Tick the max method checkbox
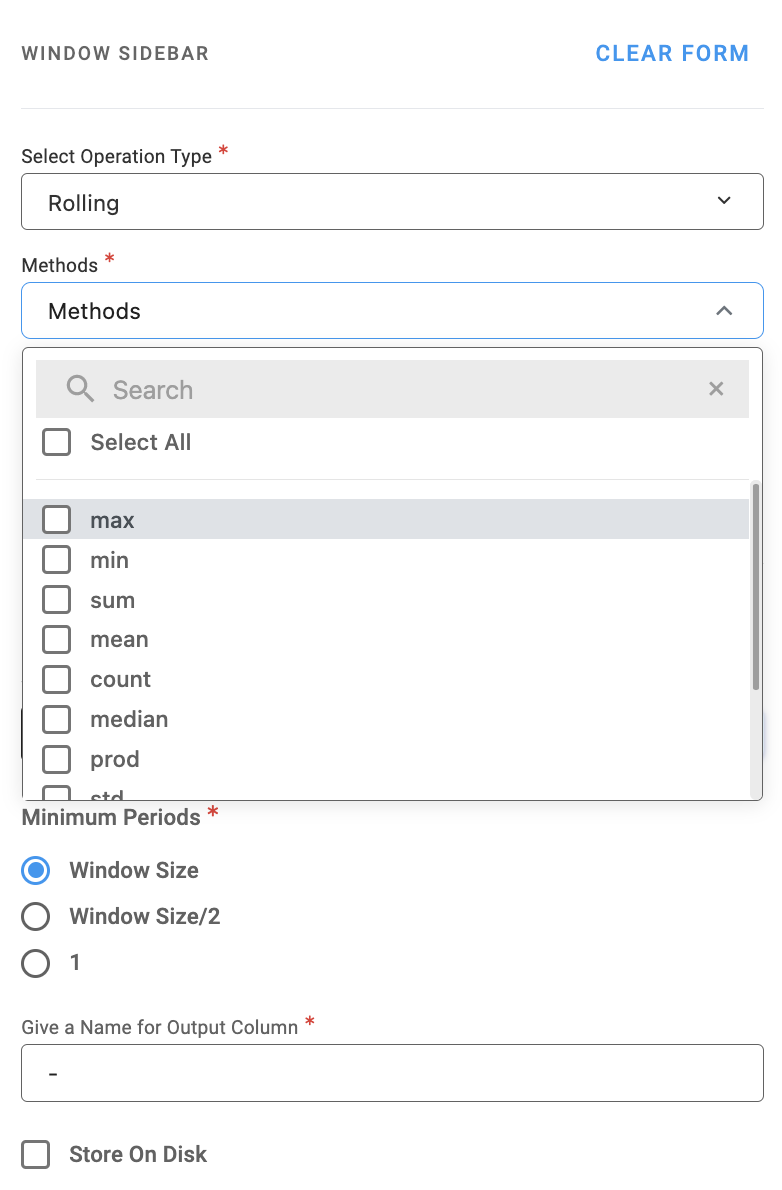The width and height of the screenshot is (782, 1190). pyautogui.click(x=57, y=520)
